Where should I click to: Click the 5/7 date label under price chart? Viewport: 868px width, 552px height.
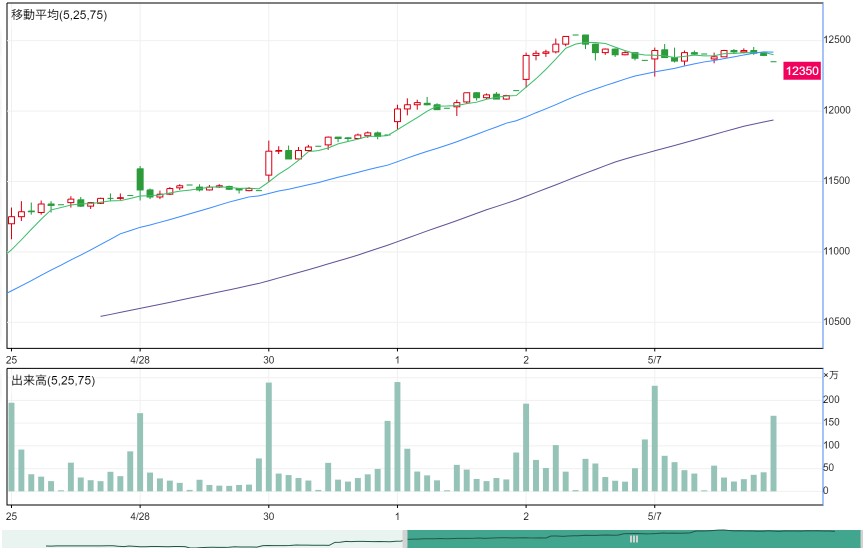(654, 360)
